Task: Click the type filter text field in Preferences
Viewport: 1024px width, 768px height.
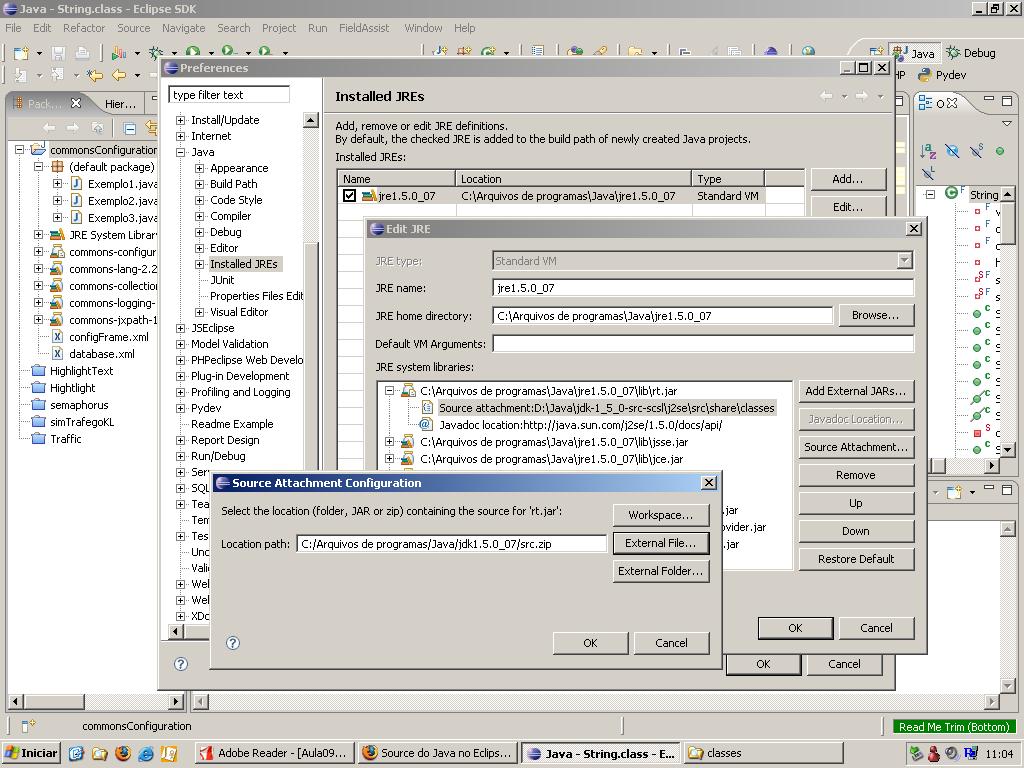Action: click(x=229, y=95)
